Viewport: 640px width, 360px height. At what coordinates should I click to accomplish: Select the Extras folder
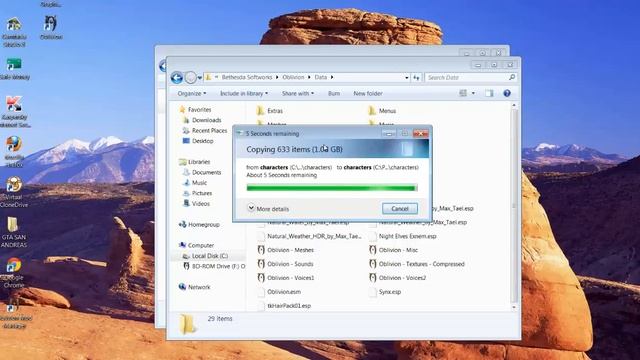270,111
